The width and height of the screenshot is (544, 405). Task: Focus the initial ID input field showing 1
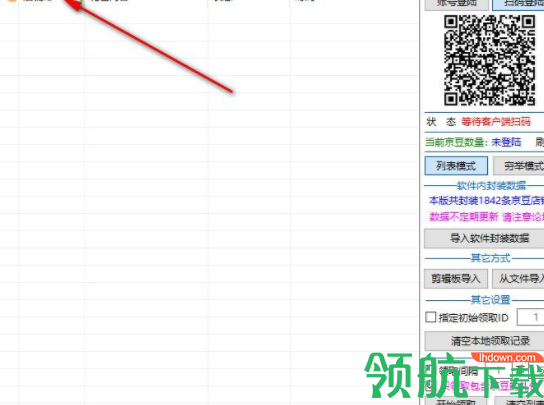pos(530,317)
